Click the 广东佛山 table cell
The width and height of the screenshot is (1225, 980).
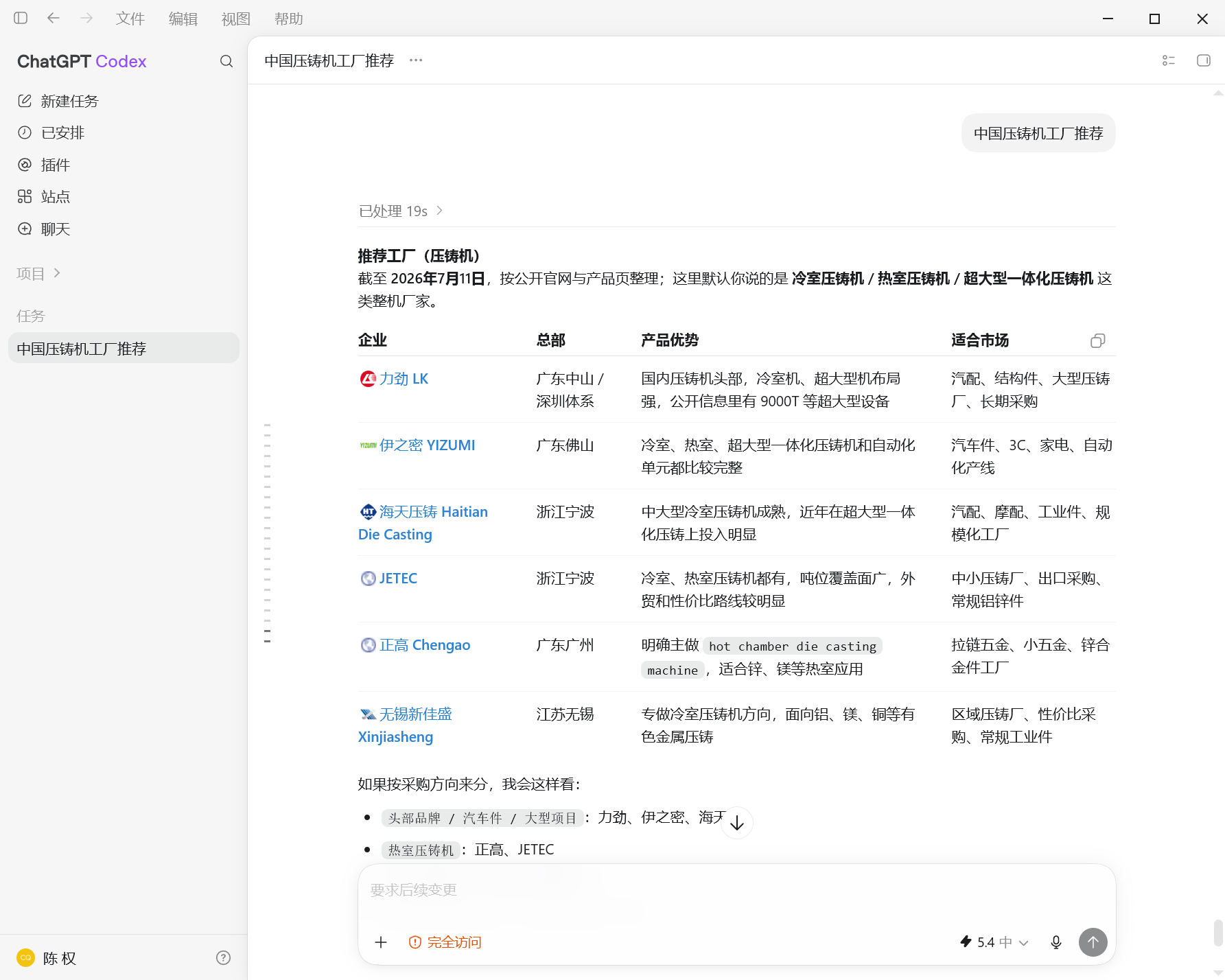565,445
